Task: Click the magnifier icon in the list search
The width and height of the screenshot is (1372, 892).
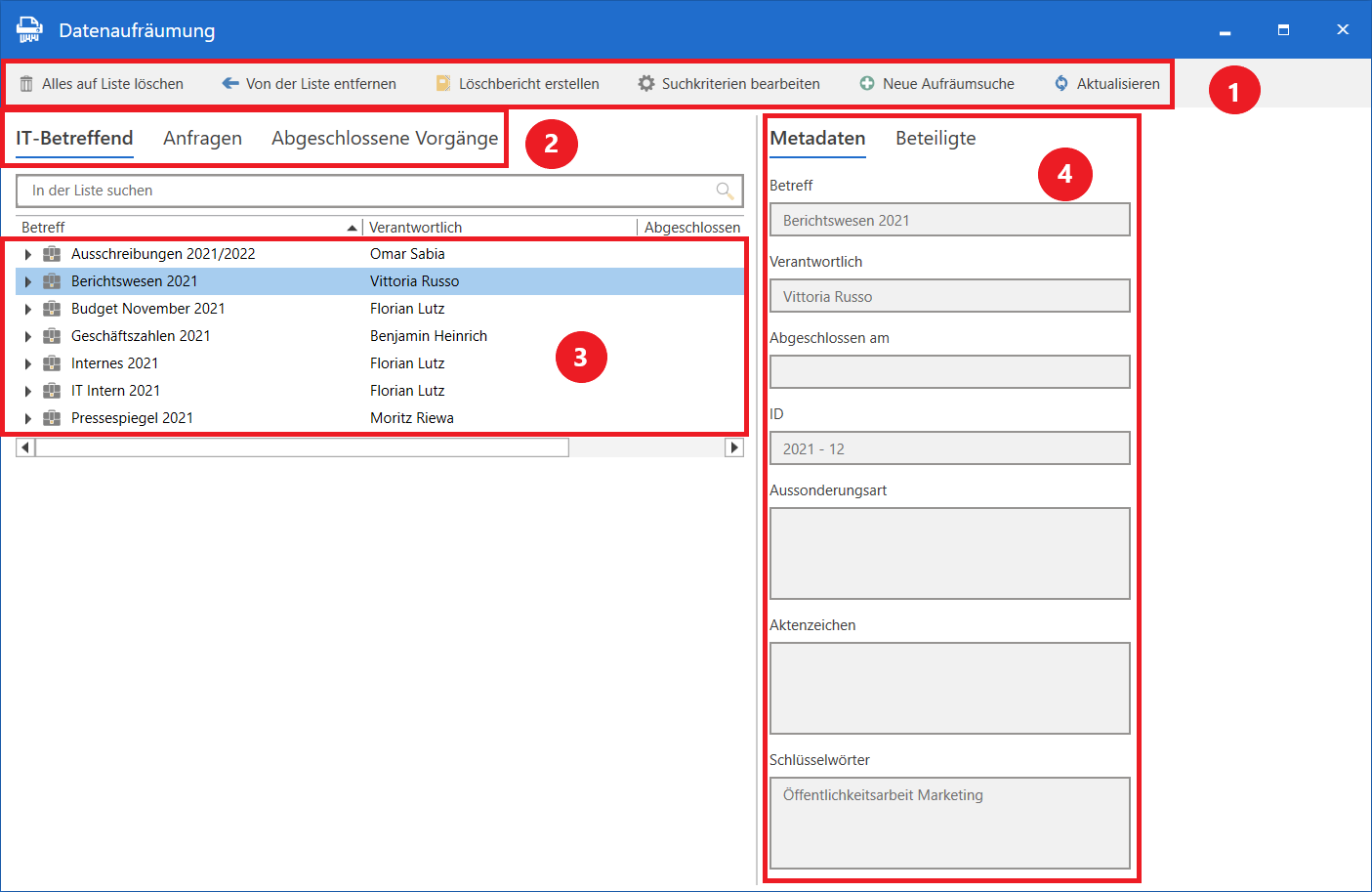Action: (x=726, y=191)
